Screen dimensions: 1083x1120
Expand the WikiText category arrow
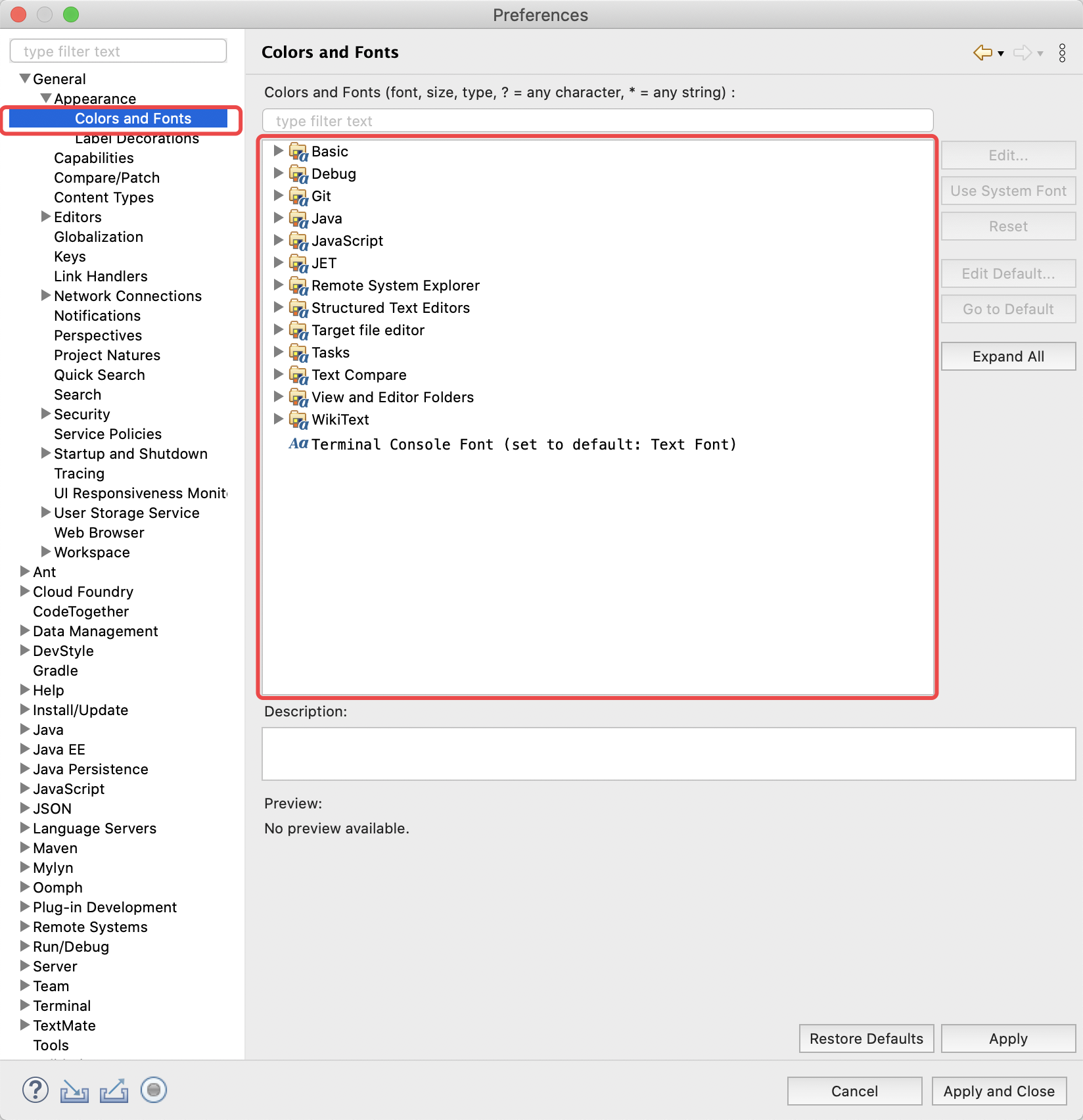click(x=278, y=419)
